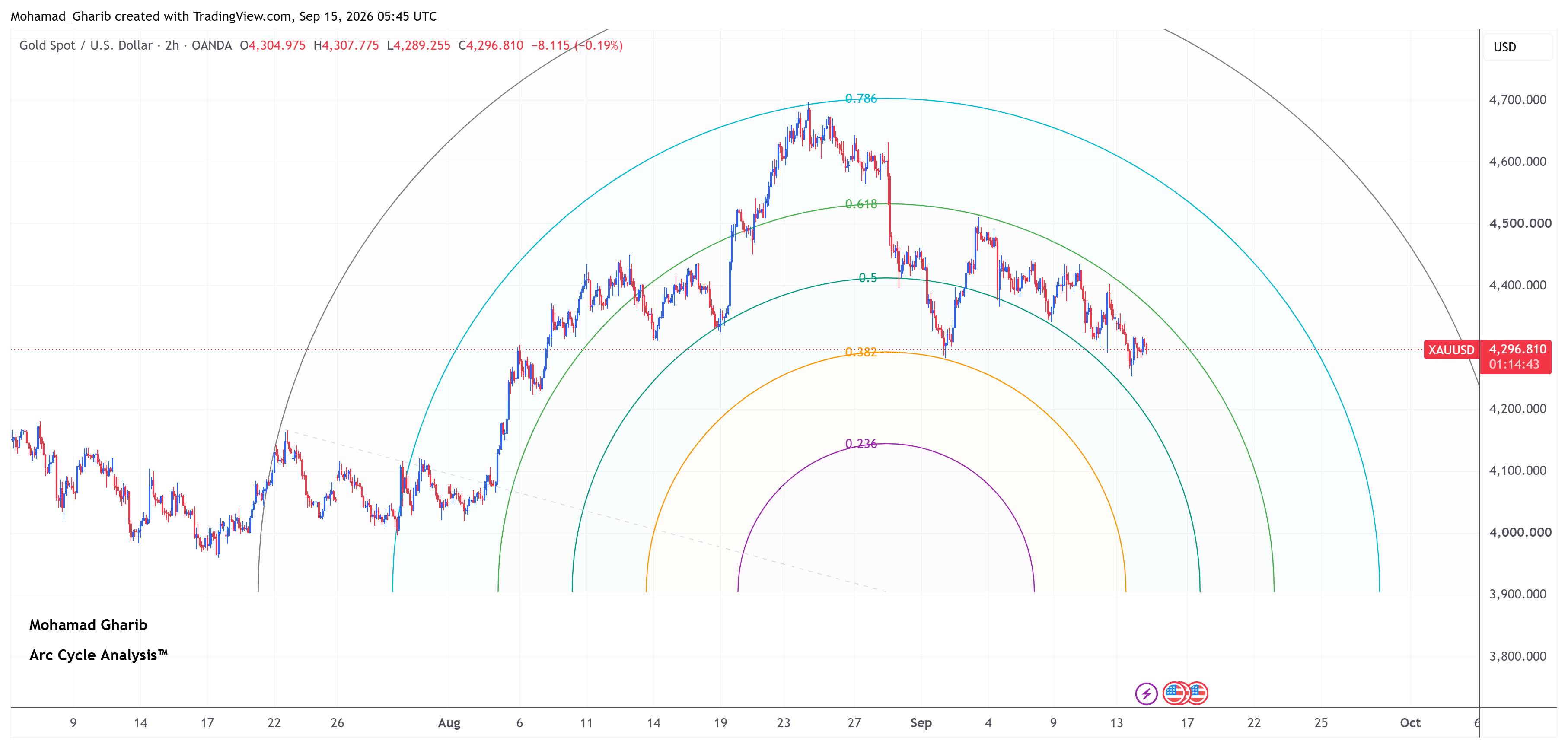Click the change value −8.115 (−0.19%)
1568x744 pixels.
tap(577, 46)
